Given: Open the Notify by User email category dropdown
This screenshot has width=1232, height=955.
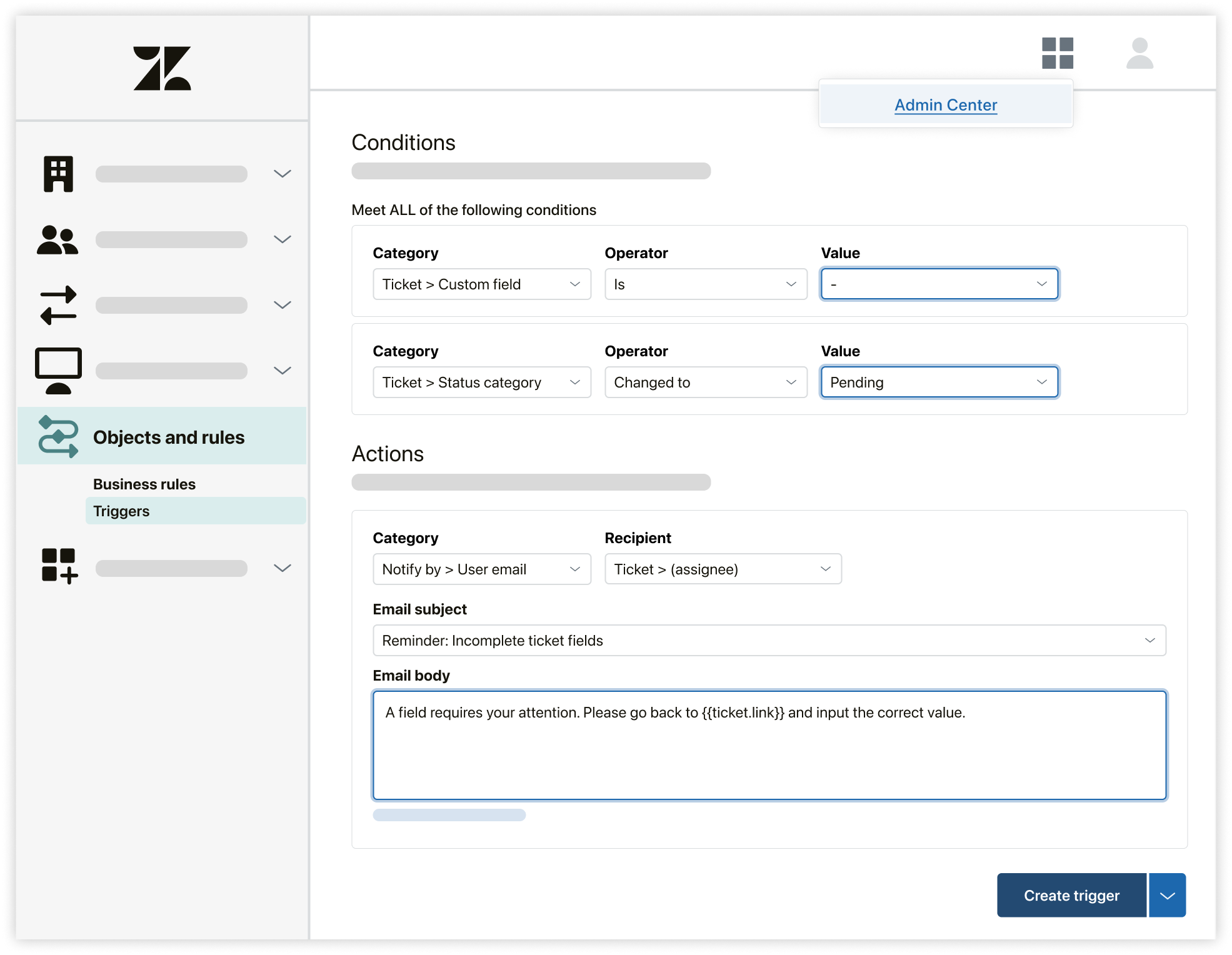Looking at the screenshot, I should [x=480, y=570].
